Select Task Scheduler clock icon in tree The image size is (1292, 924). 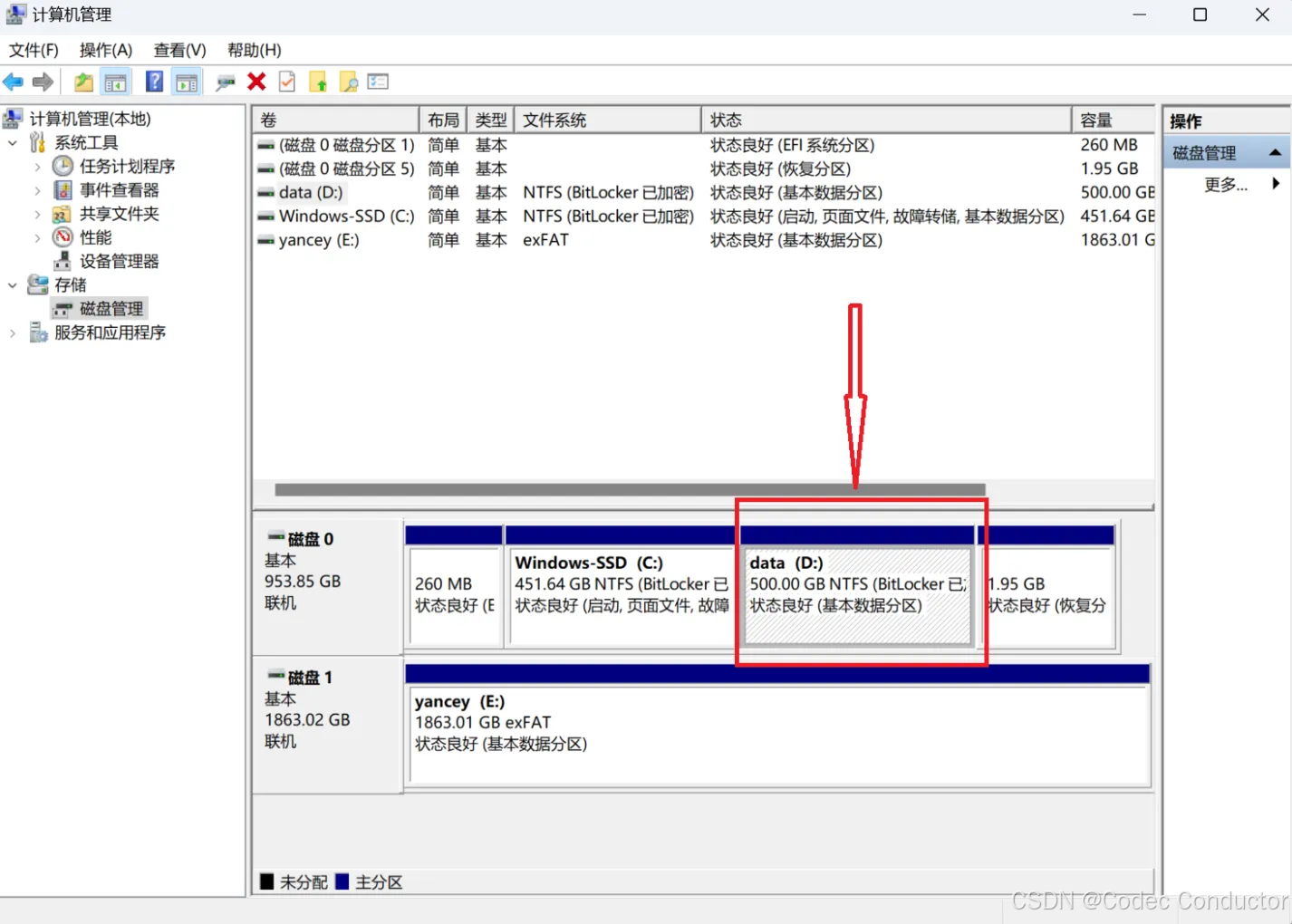tap(63, 166)
